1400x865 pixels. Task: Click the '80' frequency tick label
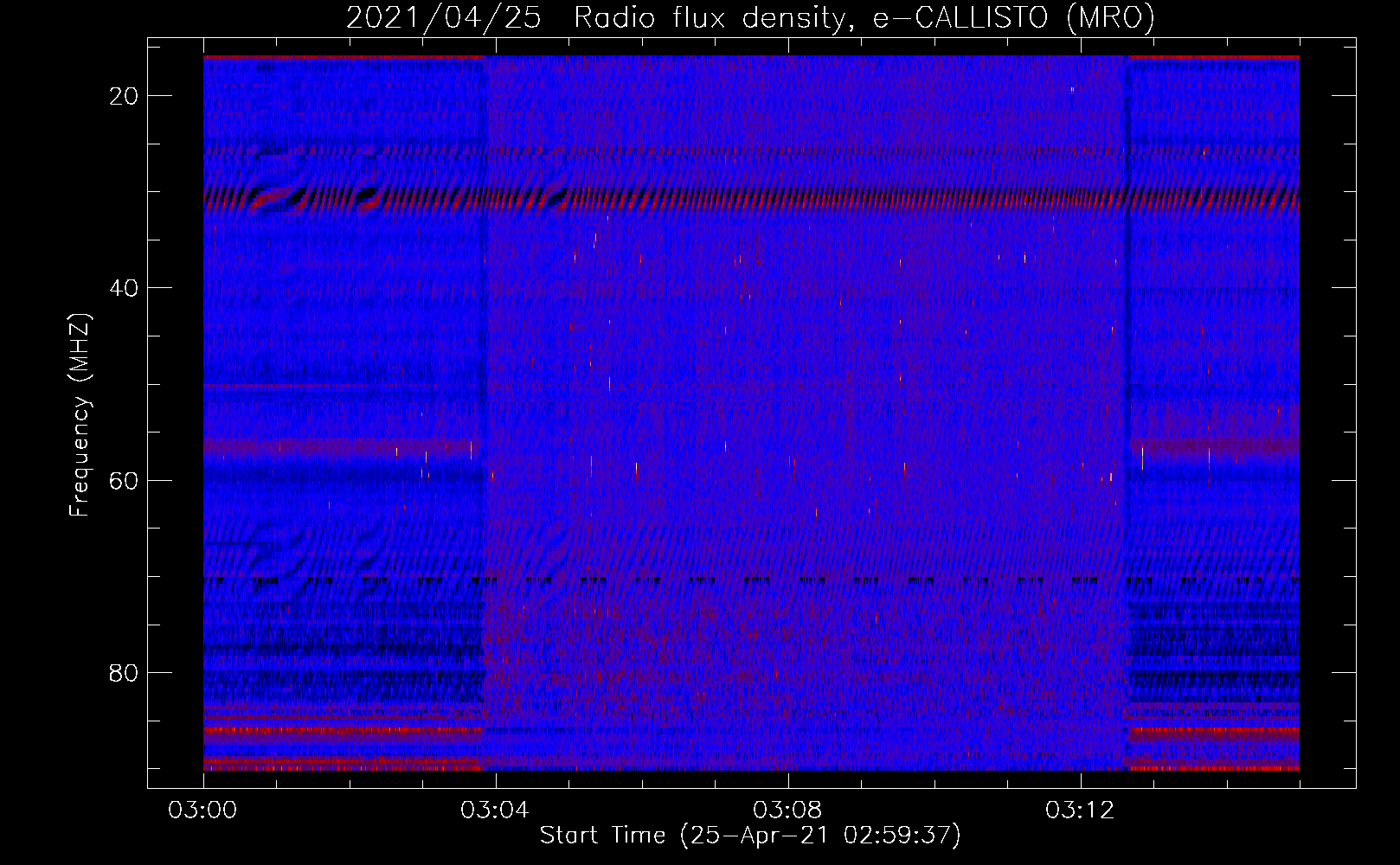coord(125,672)
